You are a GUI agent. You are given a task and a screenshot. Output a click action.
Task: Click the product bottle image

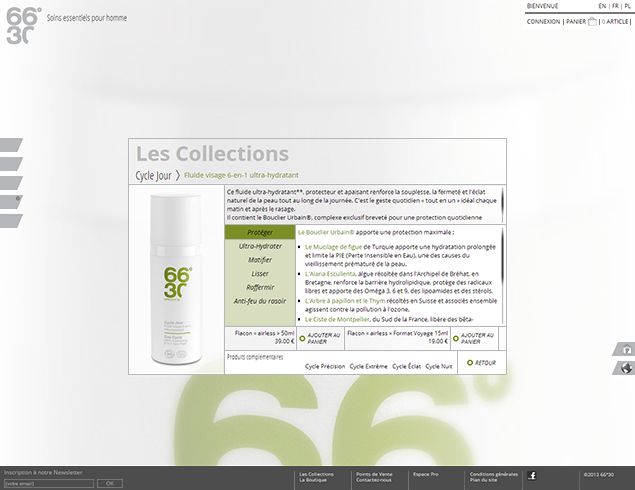point(176,279)
